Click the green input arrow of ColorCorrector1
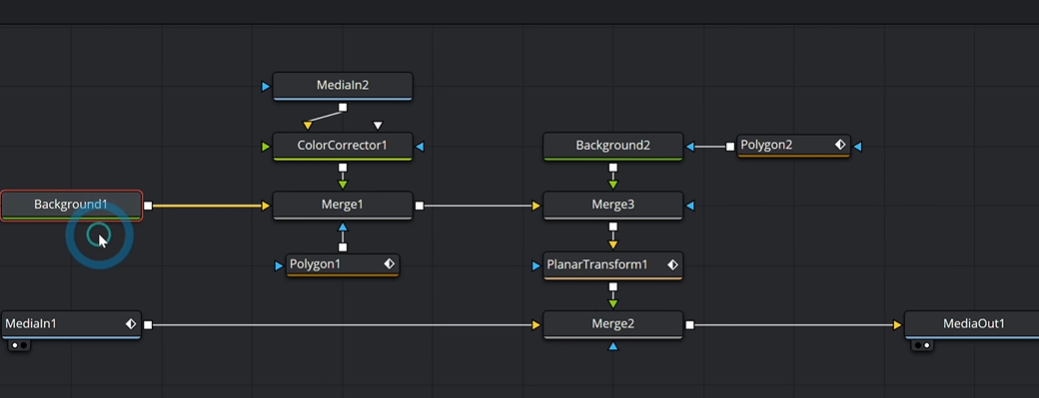The width and height of the screenshot is (1039, 398). click(x=266, y=146)
